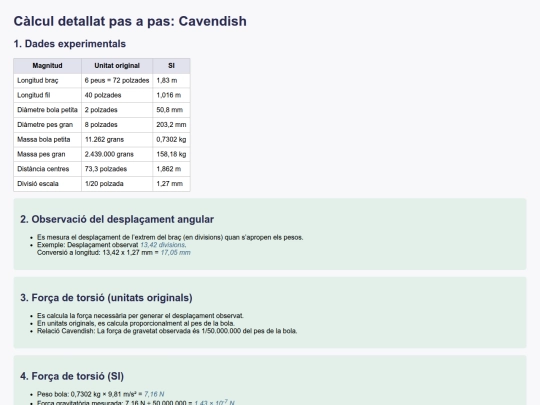This screenshot has height=405, width=540.
Task: Select the '2.439.000 grans' cell
Action: 117,155
